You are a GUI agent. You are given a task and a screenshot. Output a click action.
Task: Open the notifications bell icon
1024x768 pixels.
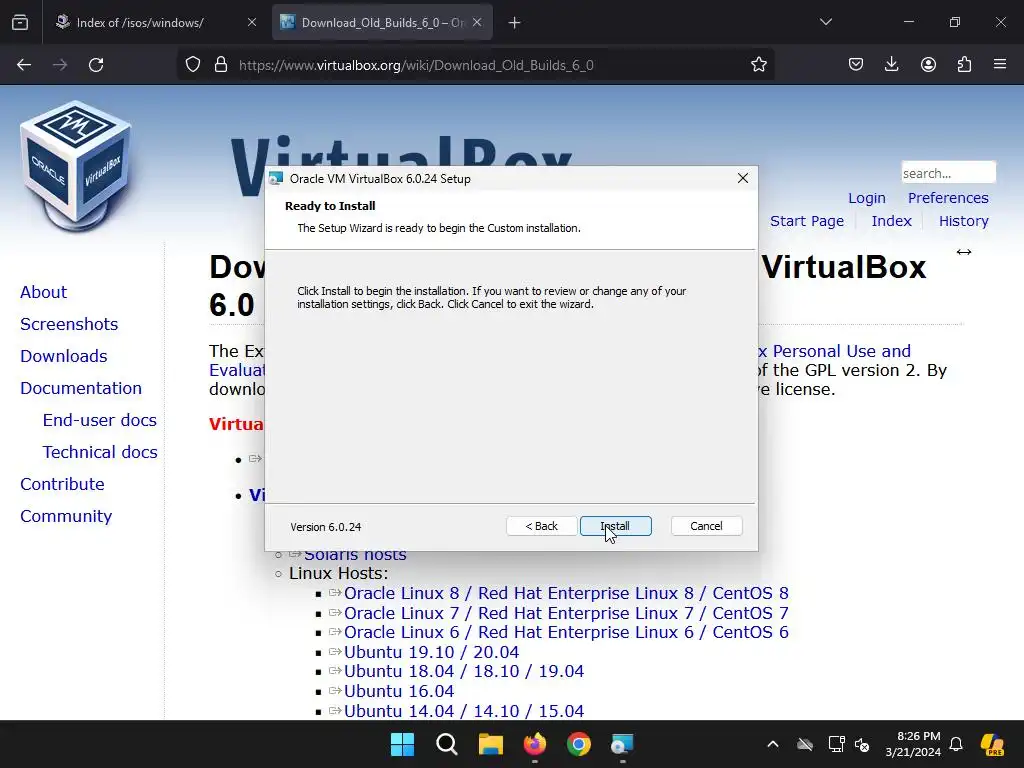point(956,744)
